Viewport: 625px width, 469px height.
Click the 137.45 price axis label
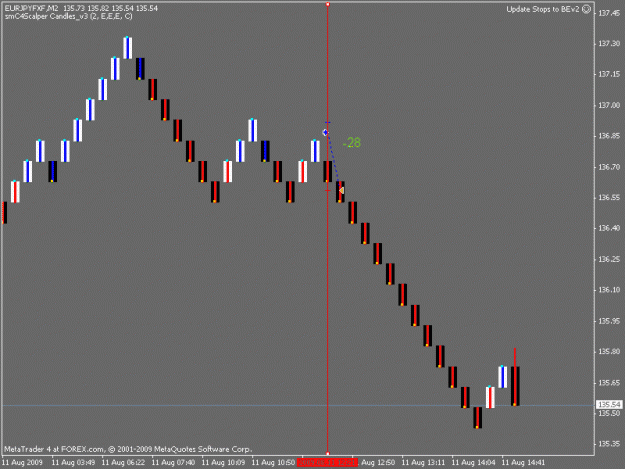(x=609, y=13)
